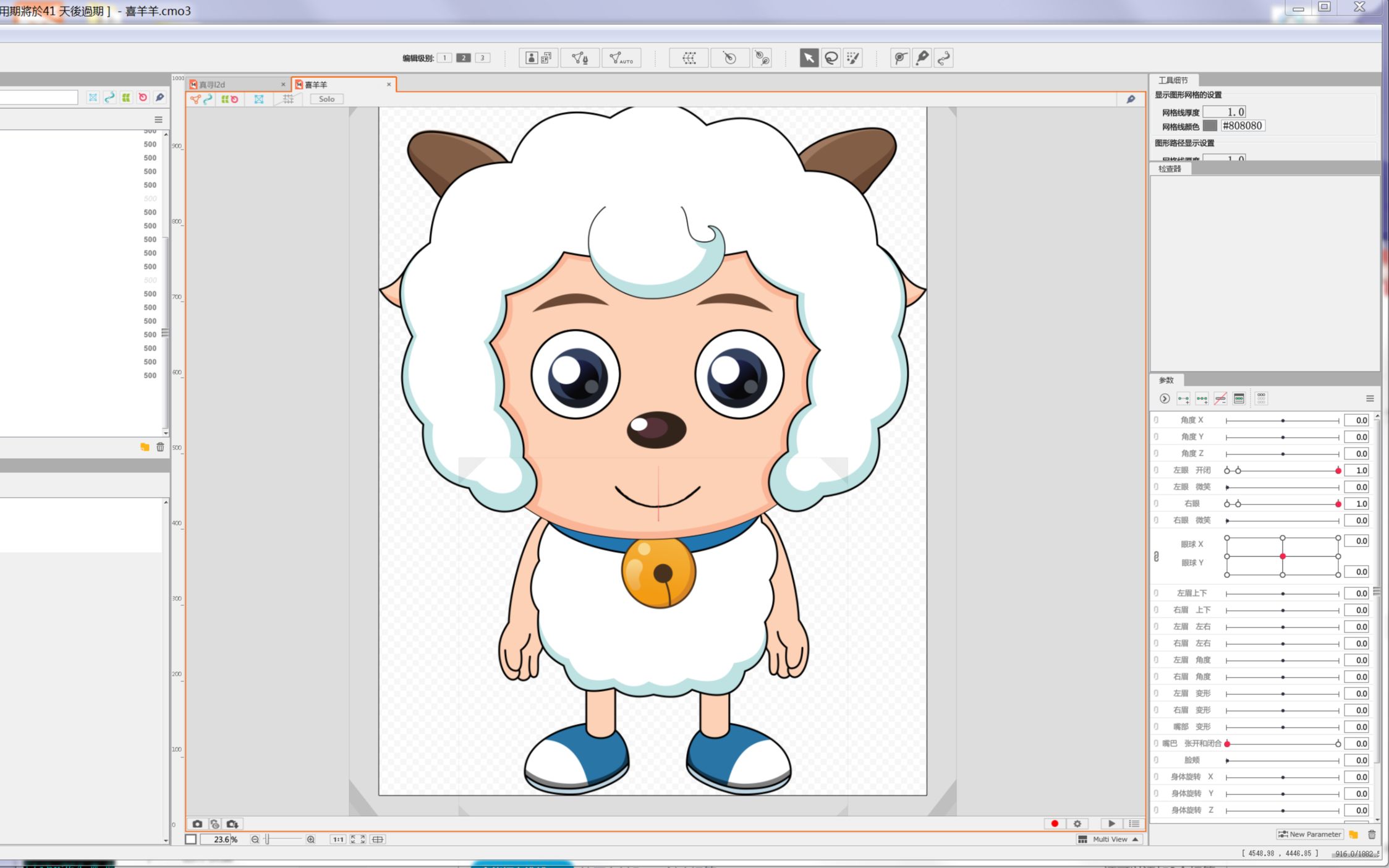
Task: Start physics playback with play button
Action: (1111, 823)
